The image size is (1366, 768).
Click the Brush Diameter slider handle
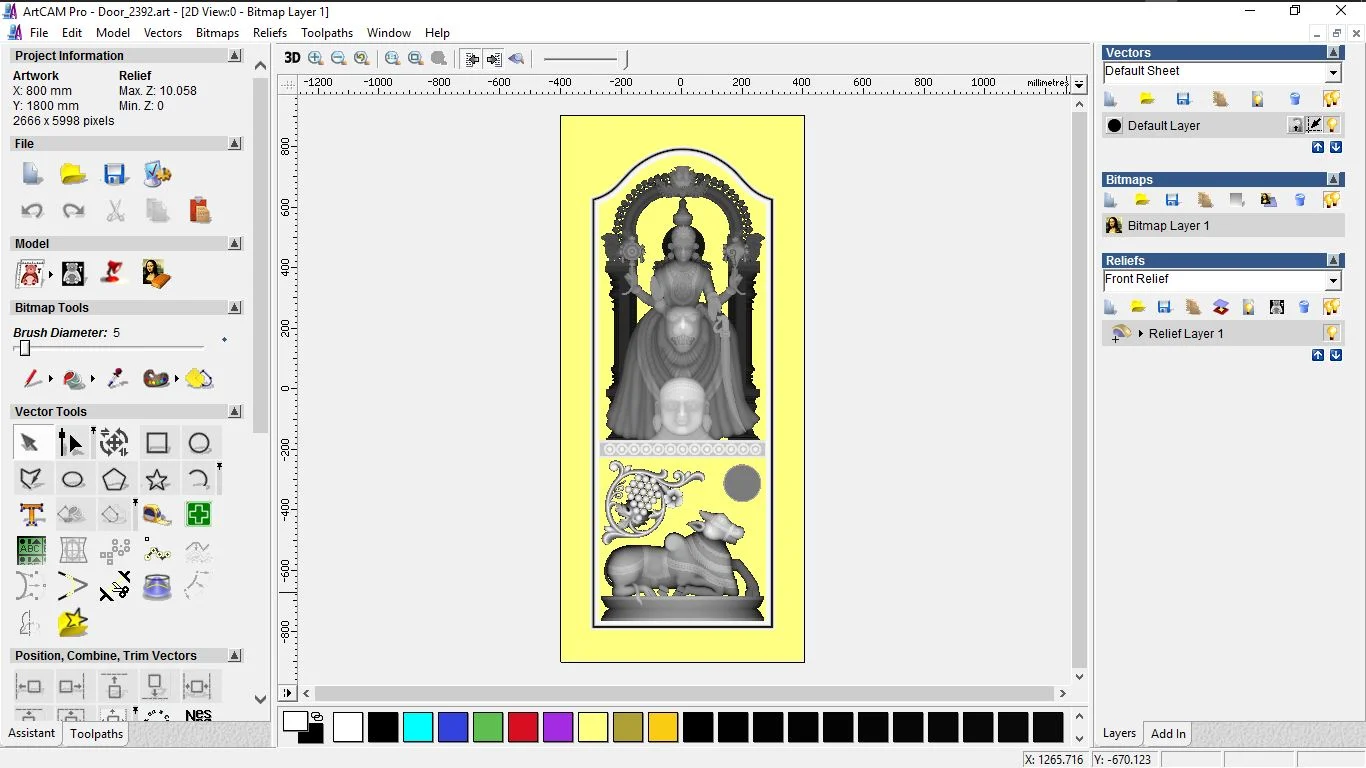coord(25,348)
